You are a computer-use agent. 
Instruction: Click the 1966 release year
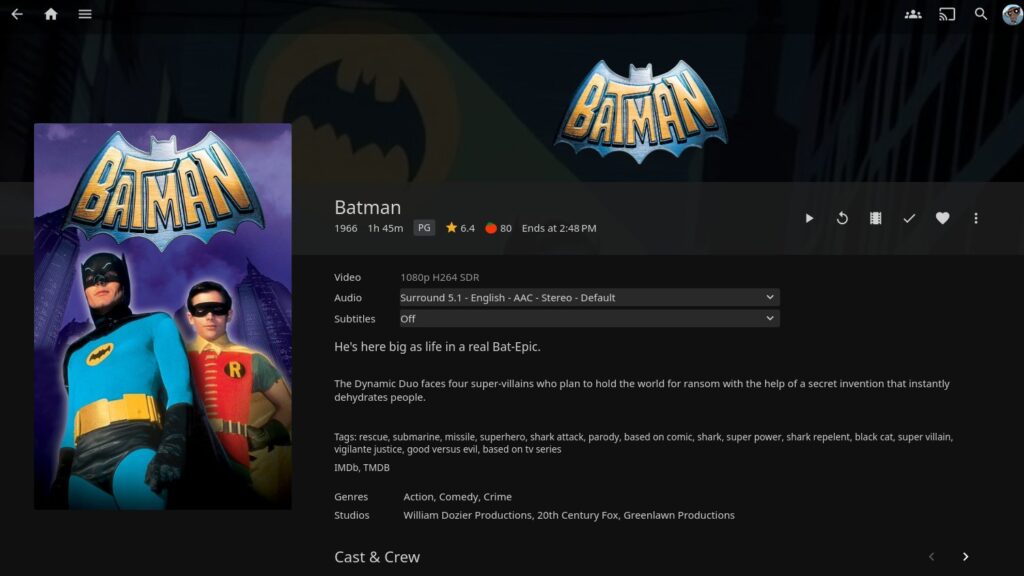pyautogui.click(x=345, y=228)
